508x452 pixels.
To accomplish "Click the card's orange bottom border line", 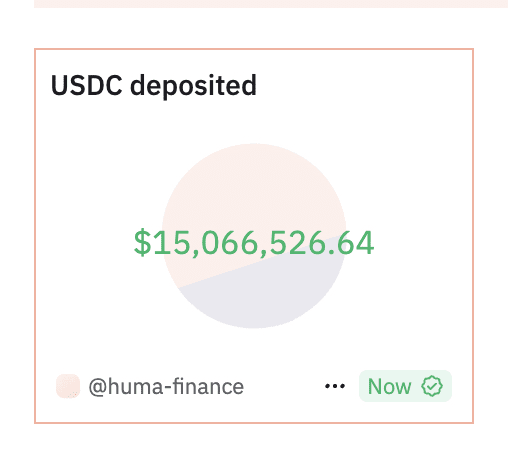I will pyautogui.click(x=254, y=423).
